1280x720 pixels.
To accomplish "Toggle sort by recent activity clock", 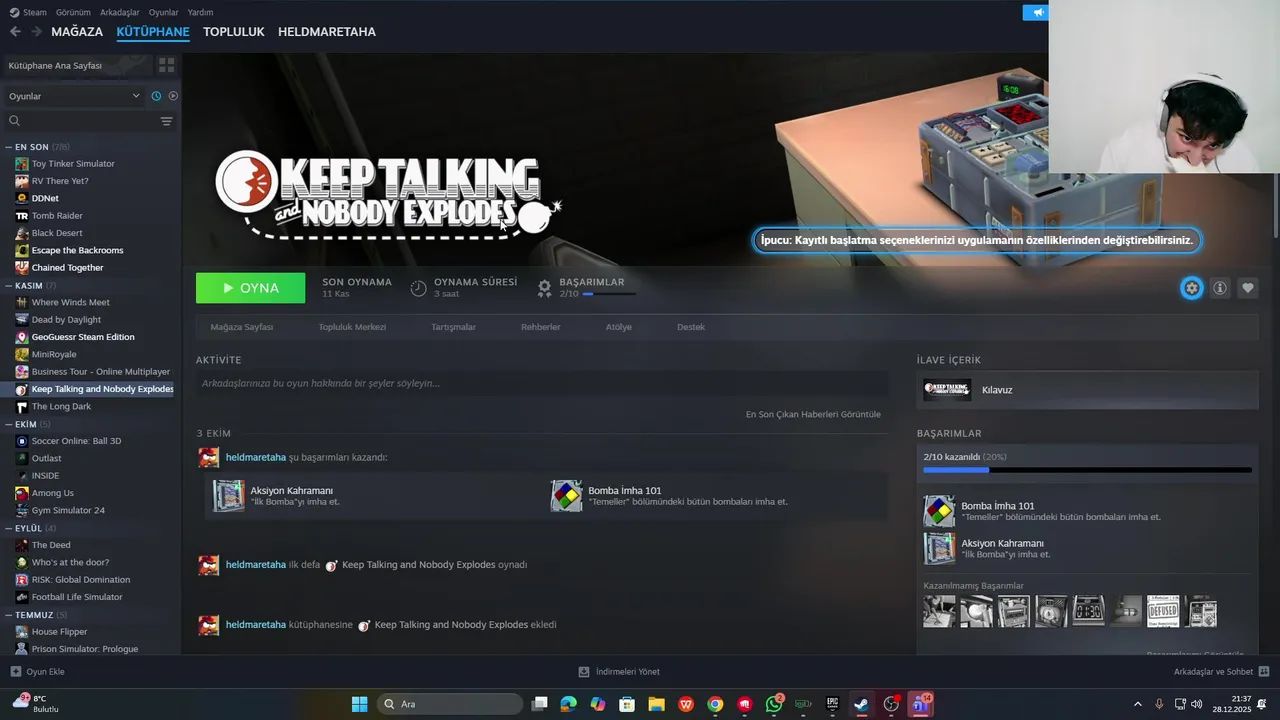I will click(x=156, y=96).
